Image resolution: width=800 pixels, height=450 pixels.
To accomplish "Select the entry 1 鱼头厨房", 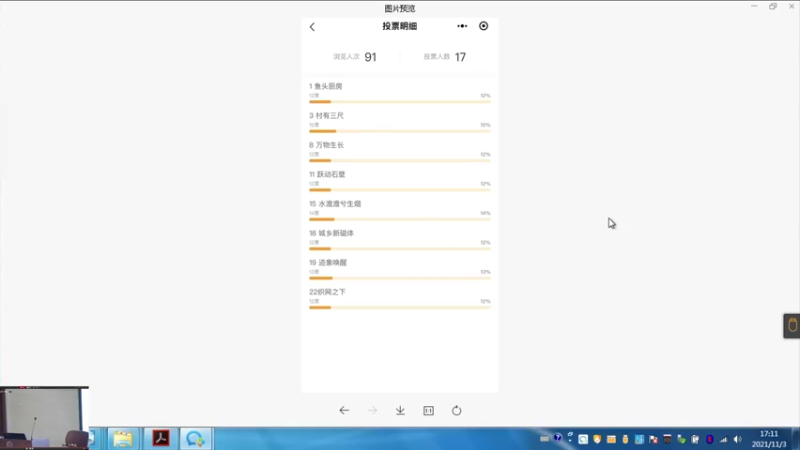I will pos(326,86).
